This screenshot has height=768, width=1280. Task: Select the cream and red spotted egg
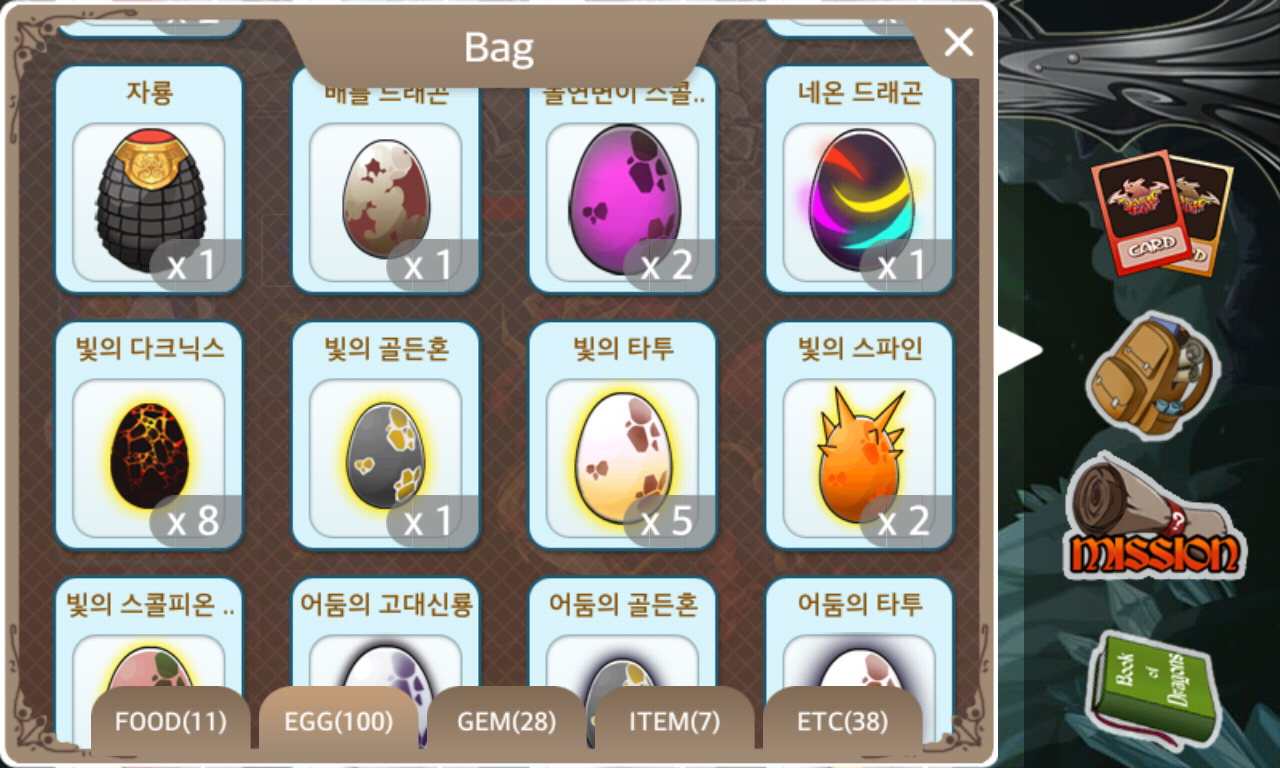[x=386, y=179]
